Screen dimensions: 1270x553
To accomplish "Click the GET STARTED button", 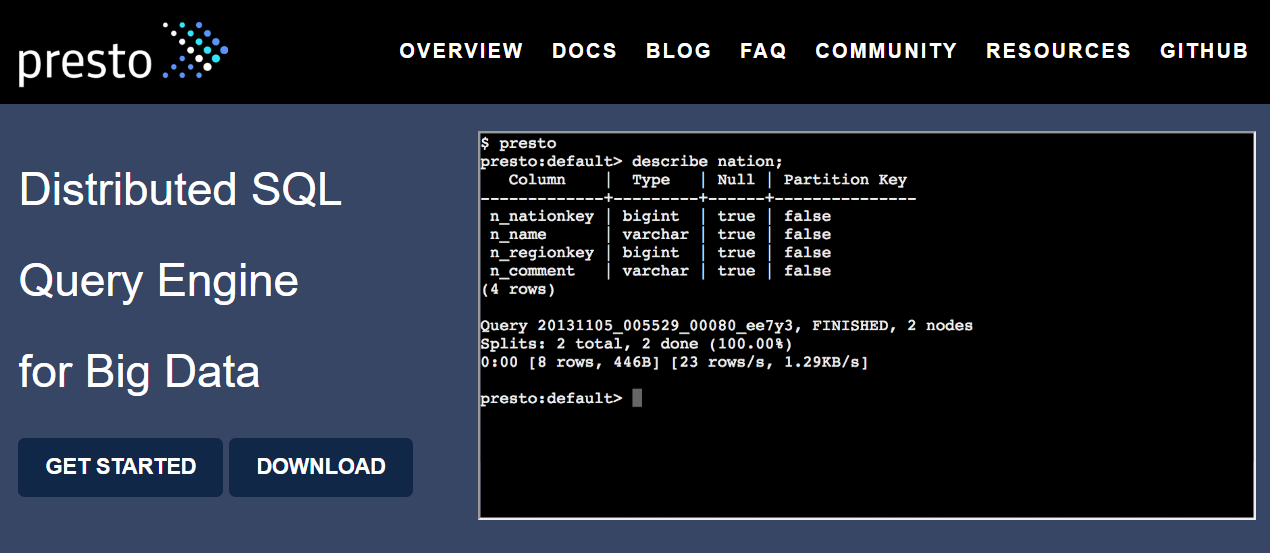I will pyautogui.click(x=120, y=467).
